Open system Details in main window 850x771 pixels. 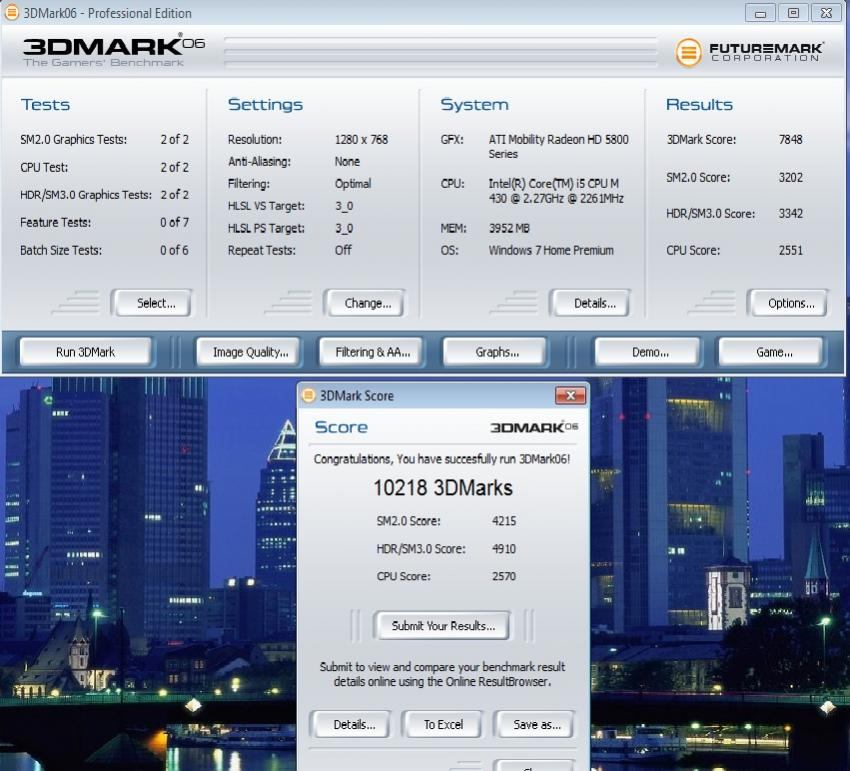[x=590, y=303]
